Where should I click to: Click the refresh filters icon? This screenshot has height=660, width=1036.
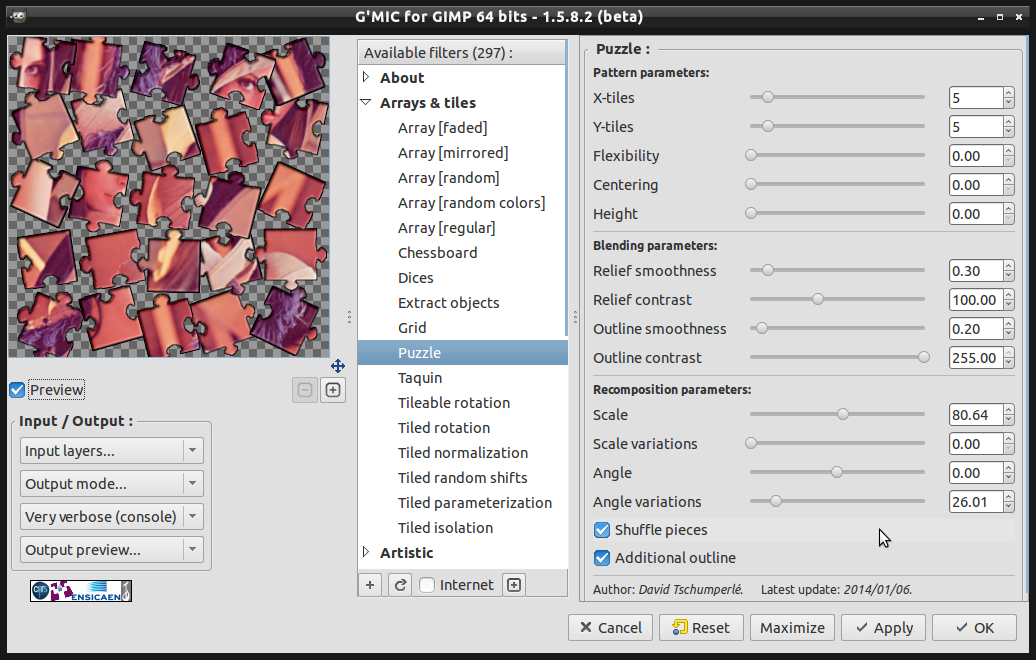pos(400,585)
